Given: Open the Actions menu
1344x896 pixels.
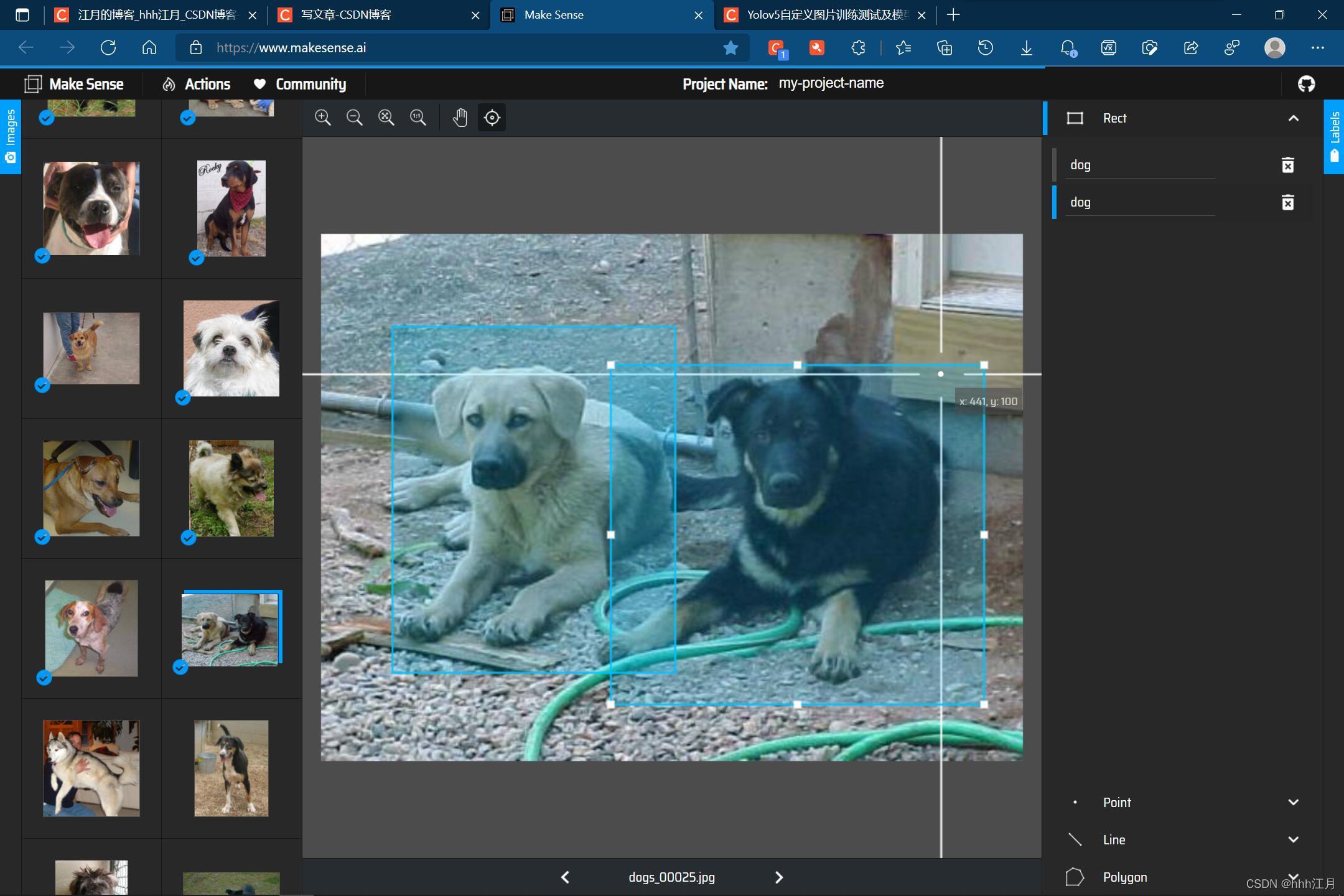Looking at the screenshot, I should [197, 84].
